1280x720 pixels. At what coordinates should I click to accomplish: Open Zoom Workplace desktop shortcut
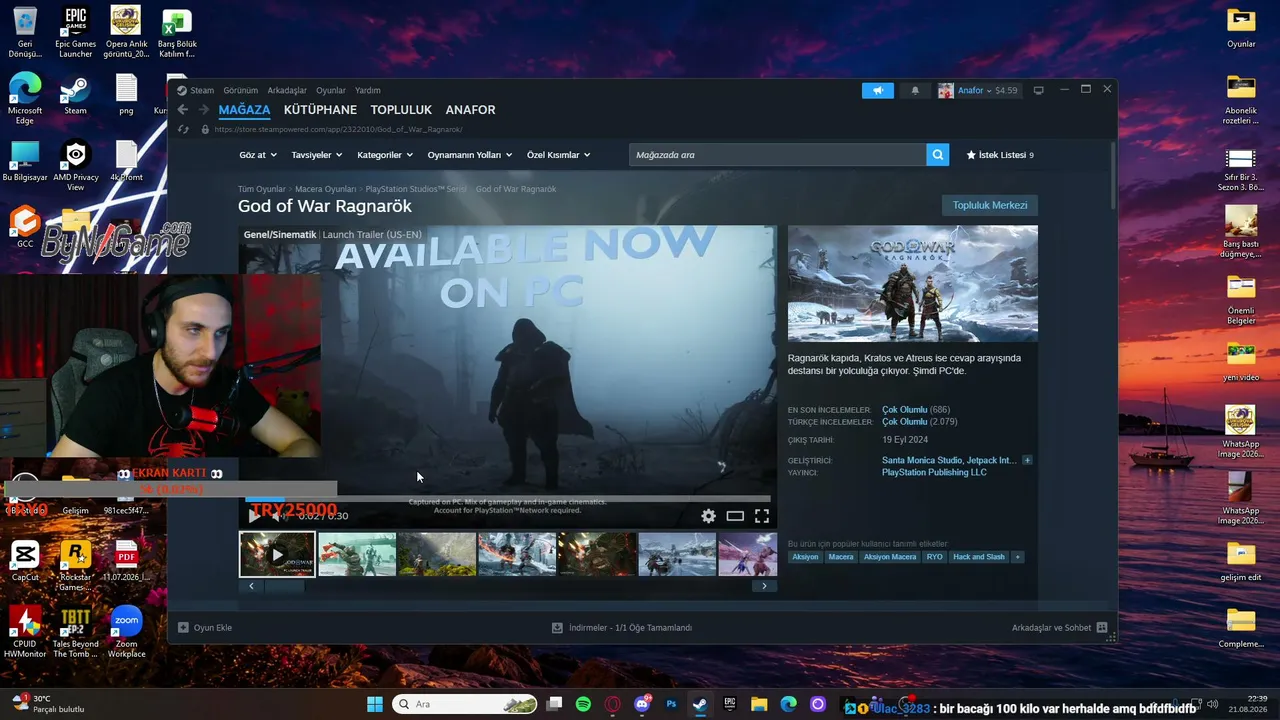pos(126,632)
